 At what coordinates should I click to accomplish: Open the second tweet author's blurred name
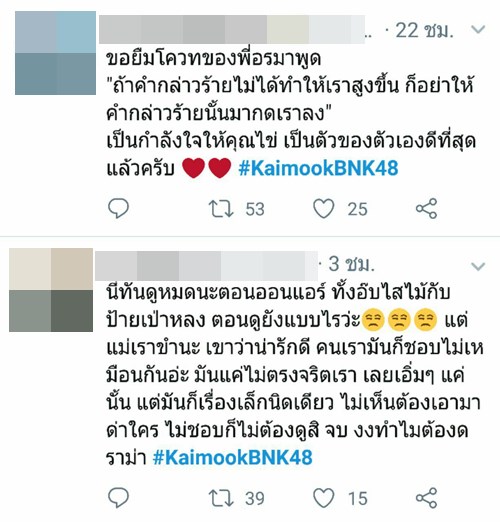(206, 266)
